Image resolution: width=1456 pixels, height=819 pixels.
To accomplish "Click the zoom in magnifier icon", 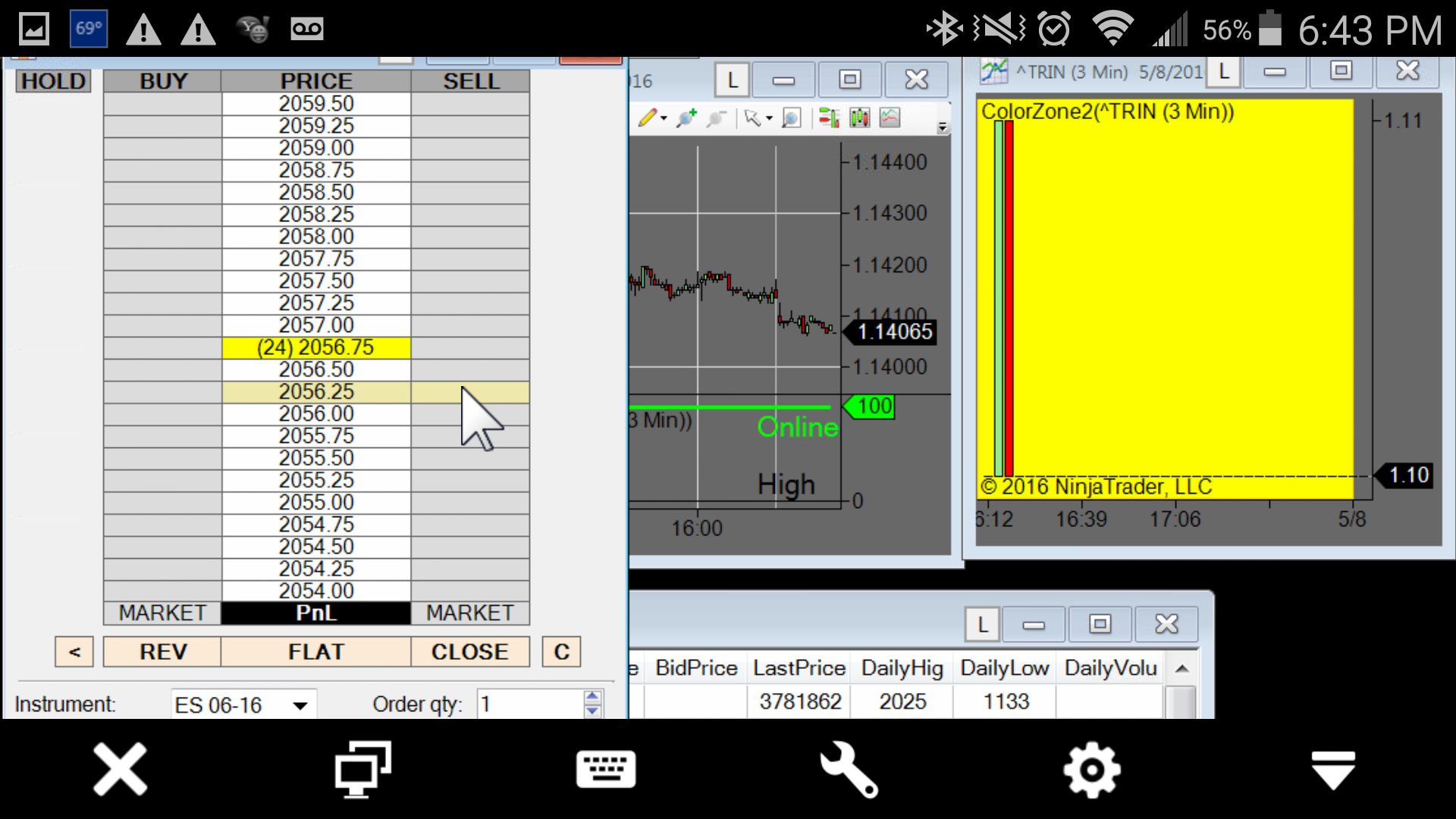I will 687,118.
